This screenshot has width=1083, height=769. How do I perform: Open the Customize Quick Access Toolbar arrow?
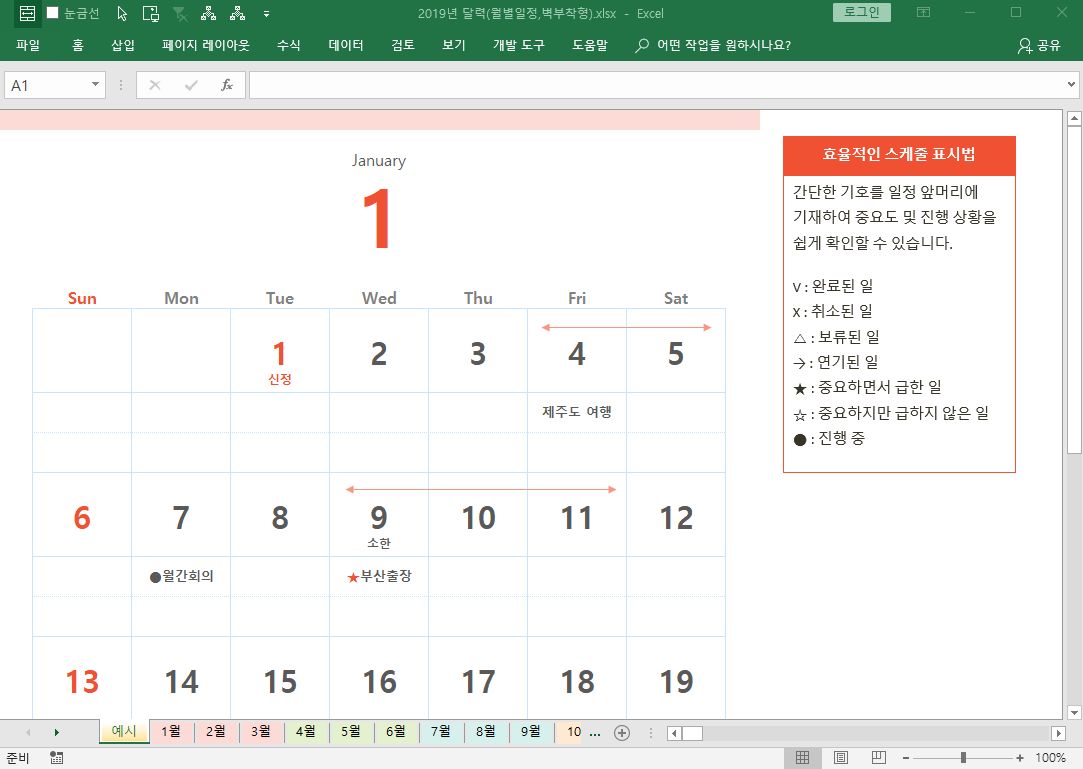[x=267, y=14]
